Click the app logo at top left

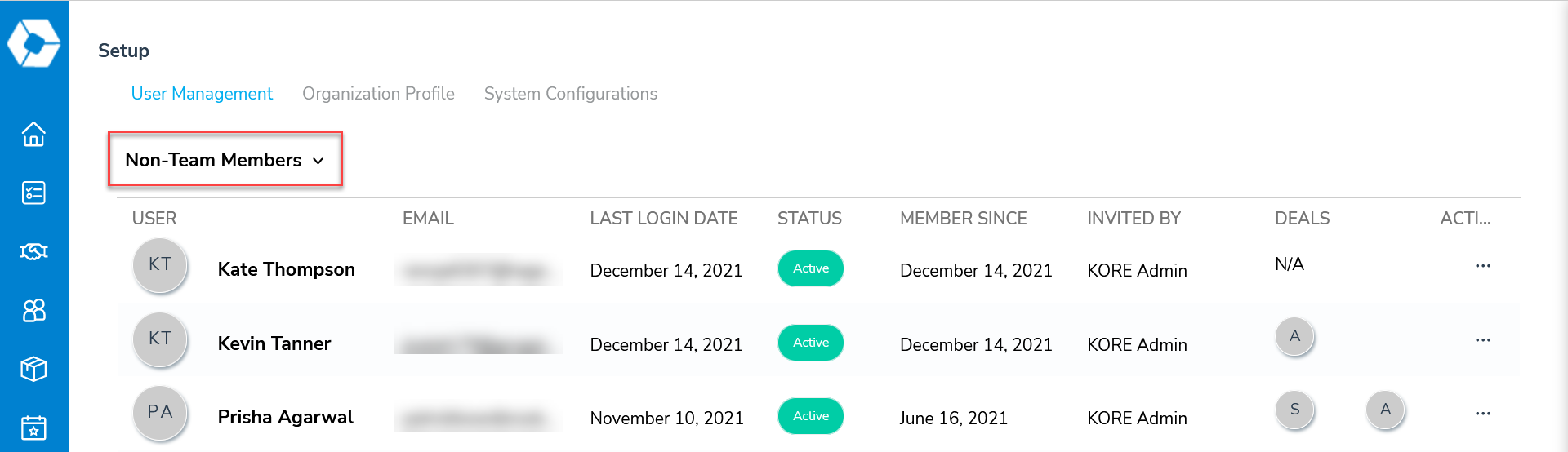tap(33, 42)
